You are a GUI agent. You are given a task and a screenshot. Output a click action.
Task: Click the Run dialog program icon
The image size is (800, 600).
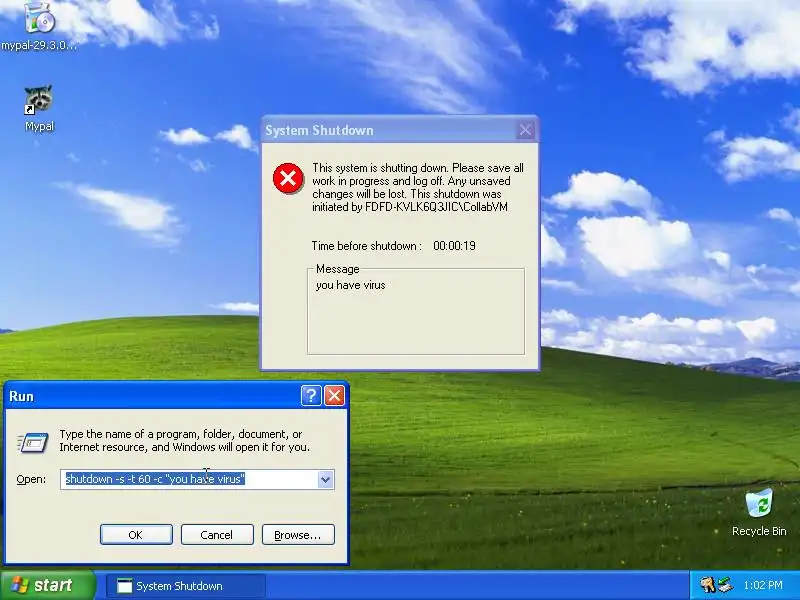pos(33,442)
